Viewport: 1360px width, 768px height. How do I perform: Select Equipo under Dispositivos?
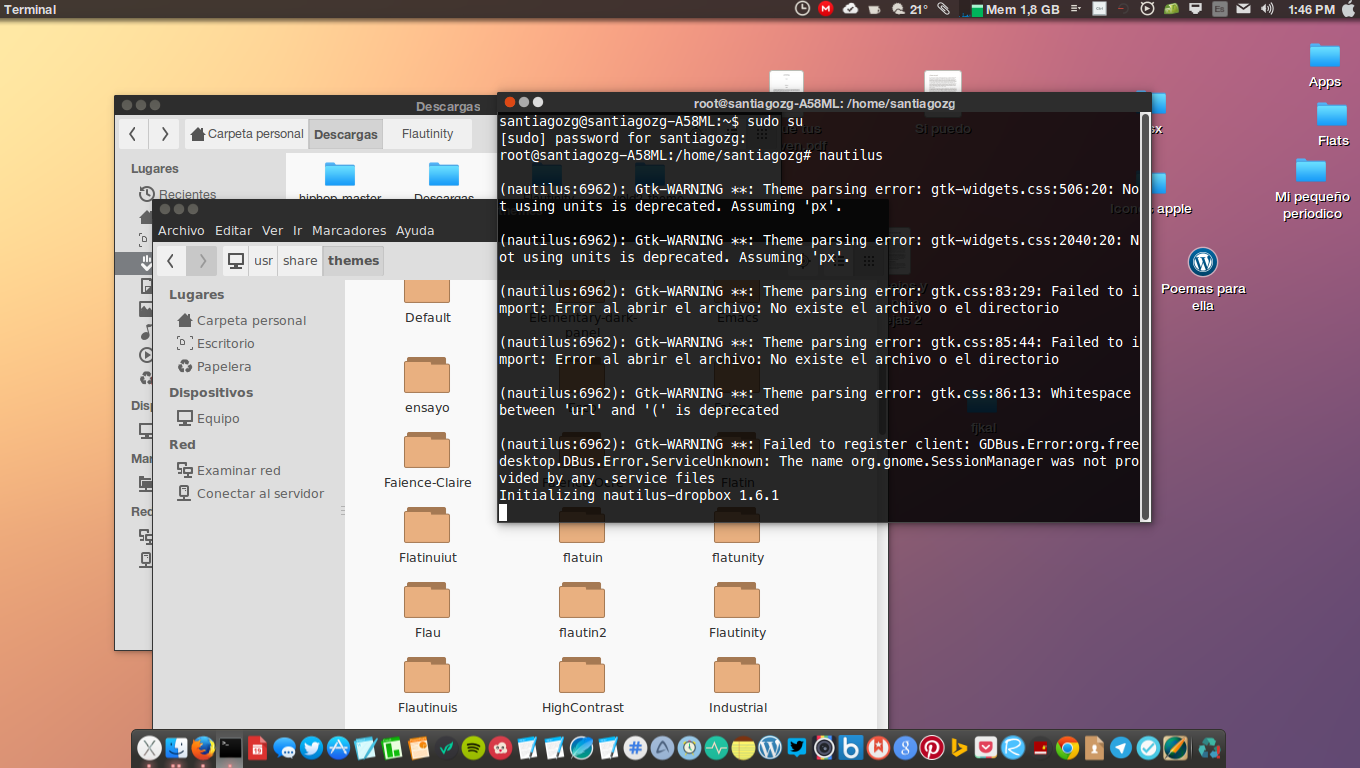[208, 418]
